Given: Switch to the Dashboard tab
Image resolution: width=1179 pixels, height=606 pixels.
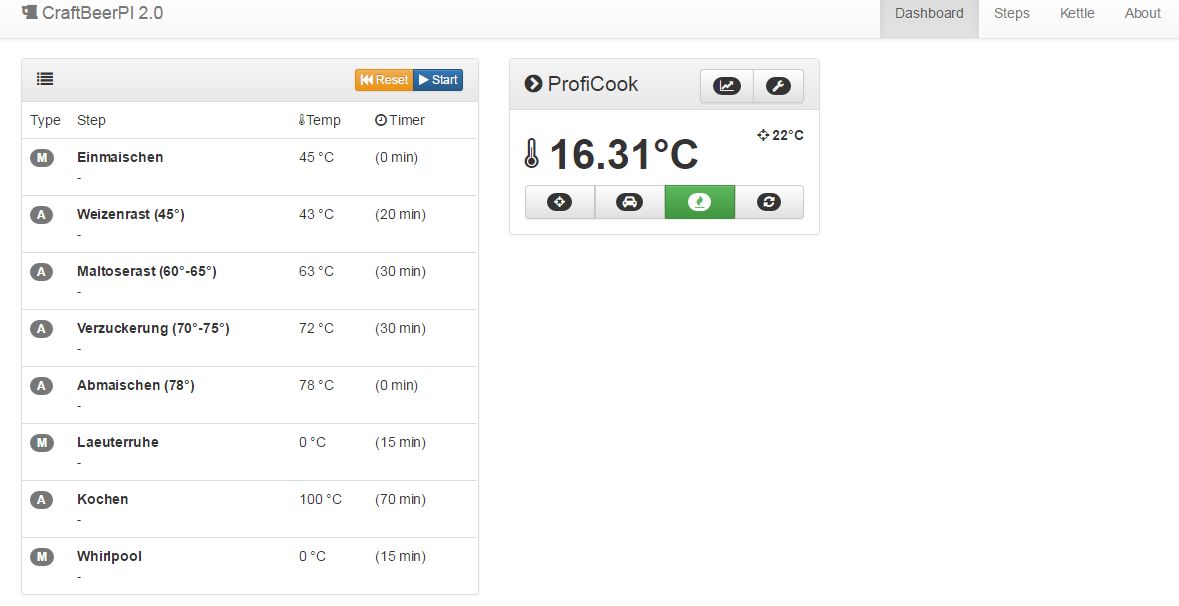Looking at the screenshot, I should click(x=929, y=14).
